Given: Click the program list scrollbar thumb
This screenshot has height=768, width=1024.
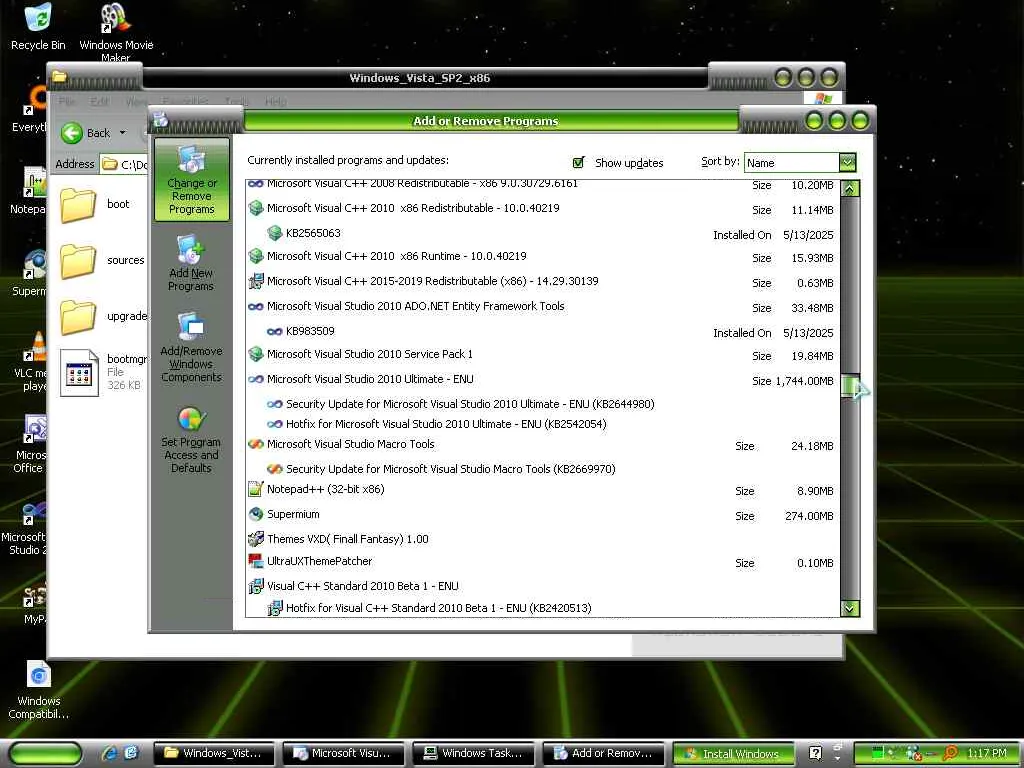Looking at the screenshot, I should pos(850,385).
